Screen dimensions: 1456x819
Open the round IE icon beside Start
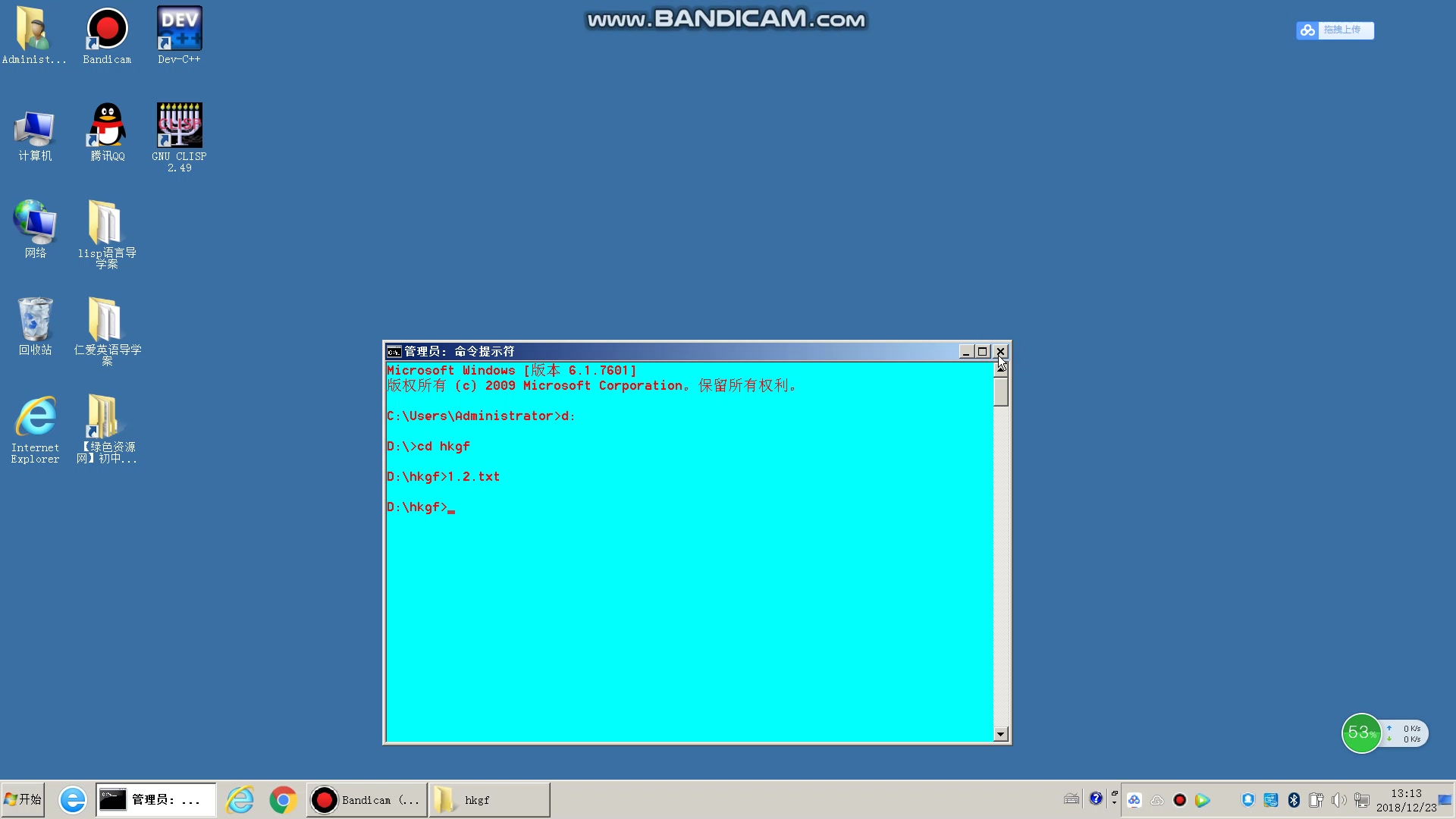(73, 800)
